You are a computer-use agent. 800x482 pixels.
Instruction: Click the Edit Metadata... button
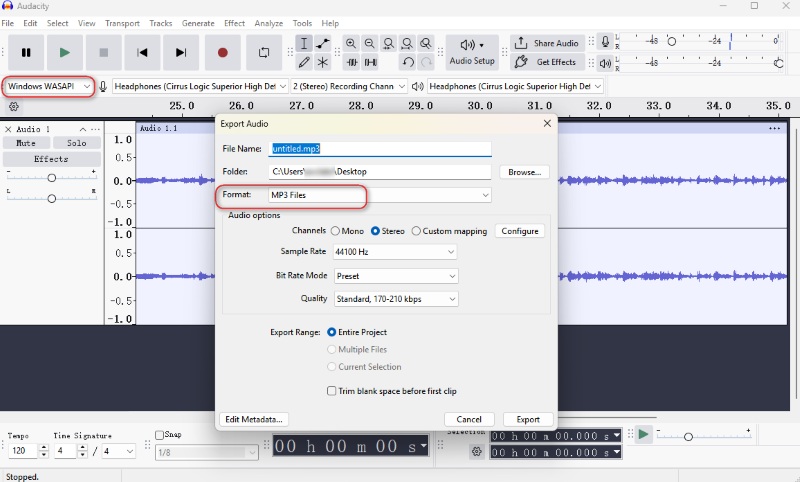click(254, 419)
